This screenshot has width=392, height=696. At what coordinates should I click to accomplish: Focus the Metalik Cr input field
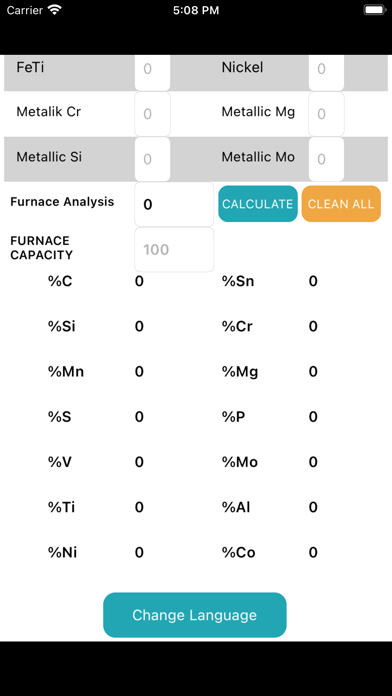pyautogui.click(x=152, y=114)
